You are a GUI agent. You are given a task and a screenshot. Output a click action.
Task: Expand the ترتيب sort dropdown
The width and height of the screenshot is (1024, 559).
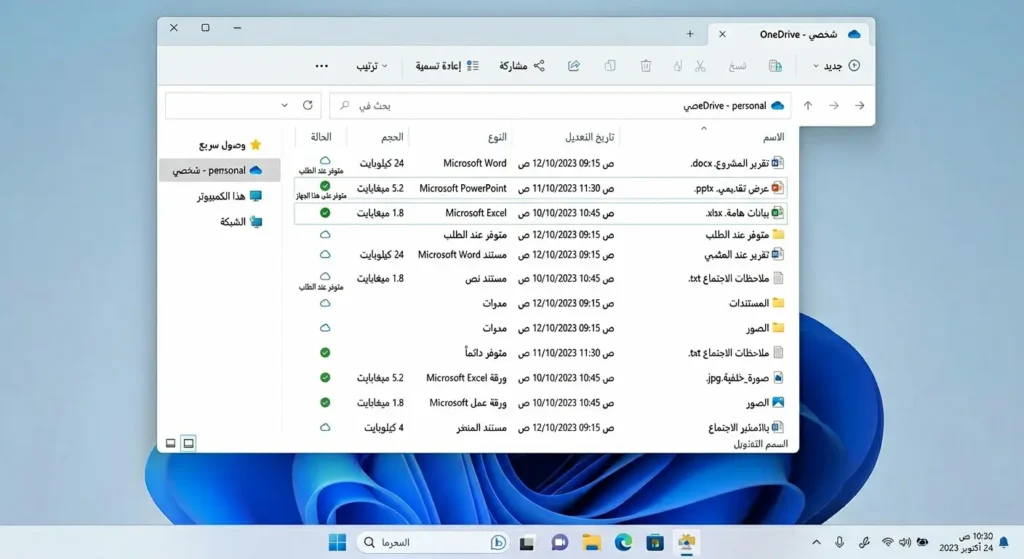coord(372,66)
